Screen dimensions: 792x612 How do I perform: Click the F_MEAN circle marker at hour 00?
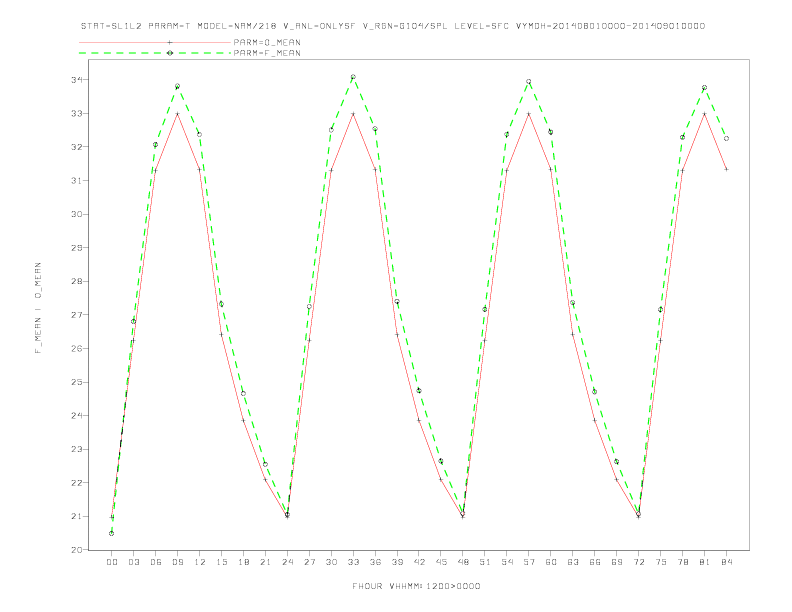coord(112,533)
